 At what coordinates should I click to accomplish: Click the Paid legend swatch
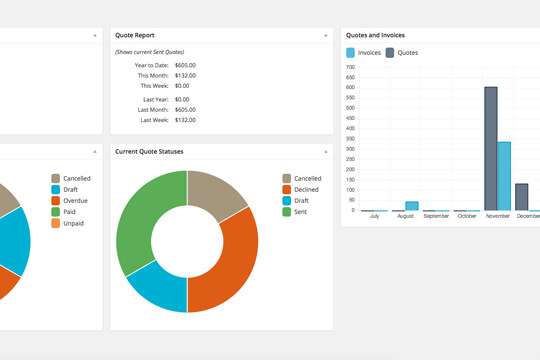click(x=55, y=212)
